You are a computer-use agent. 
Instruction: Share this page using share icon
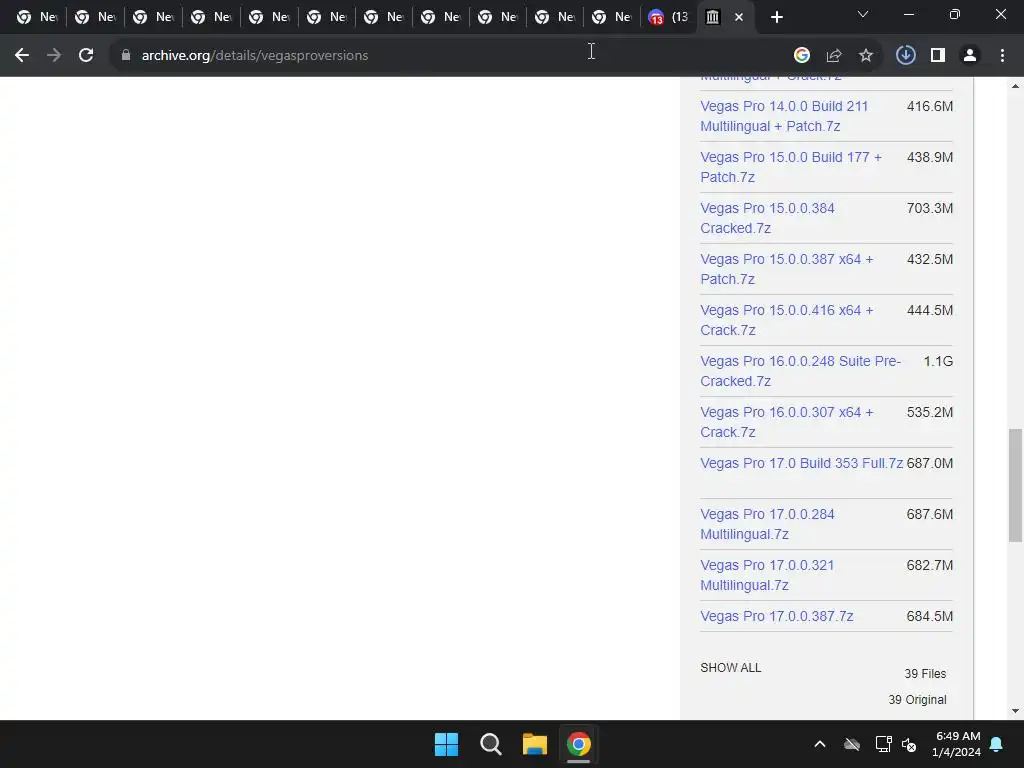point(834,56)
